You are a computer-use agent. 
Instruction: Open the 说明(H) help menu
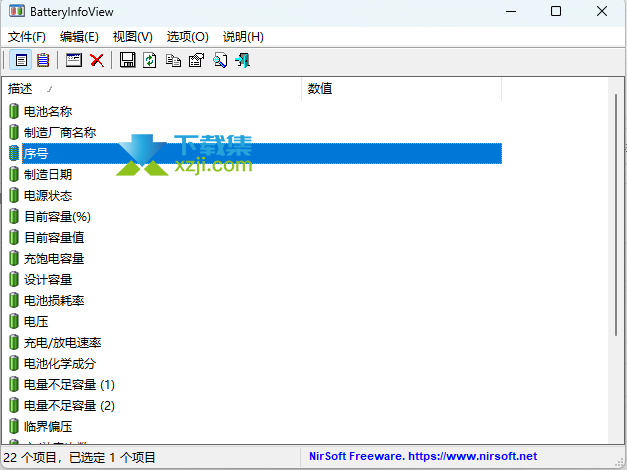pos(243,36)
